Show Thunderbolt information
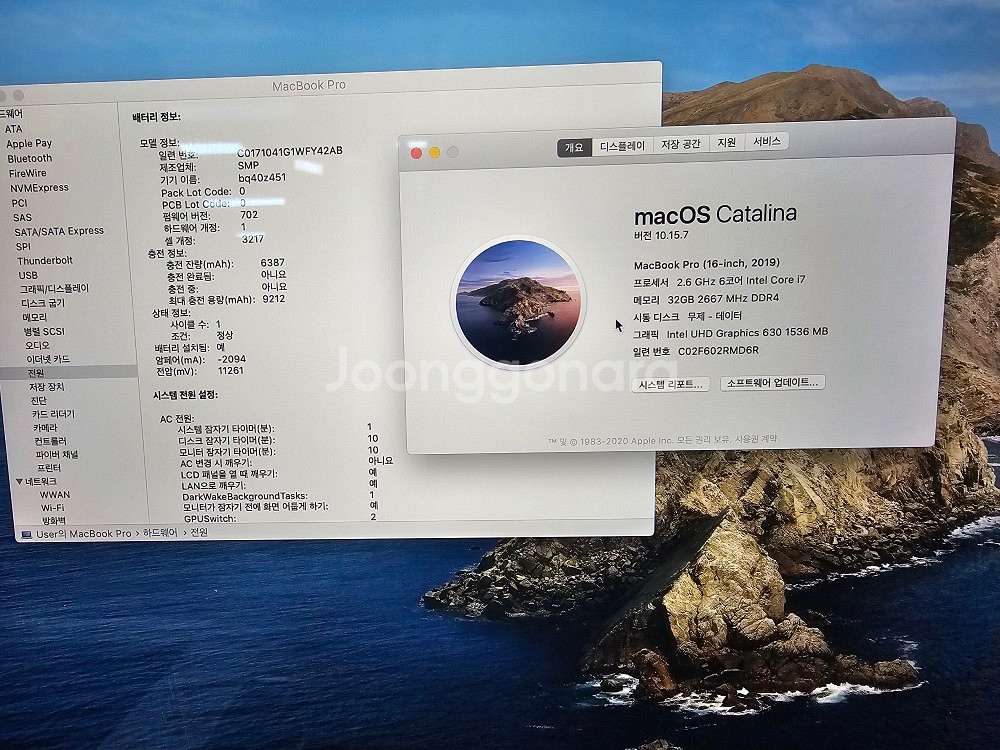Screen dimensions: 1000x750 (x=45, y=260)
